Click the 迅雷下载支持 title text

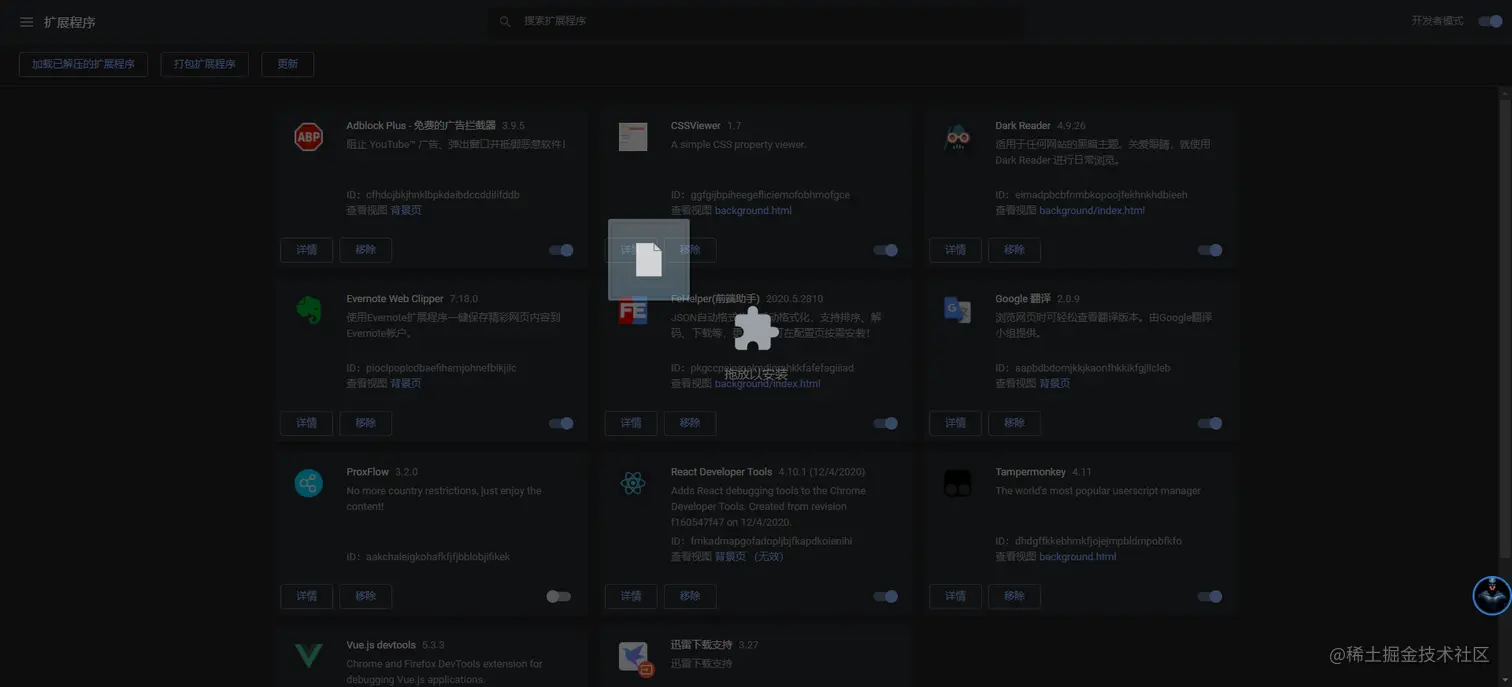pyautogui.click(x=702, y=645)
